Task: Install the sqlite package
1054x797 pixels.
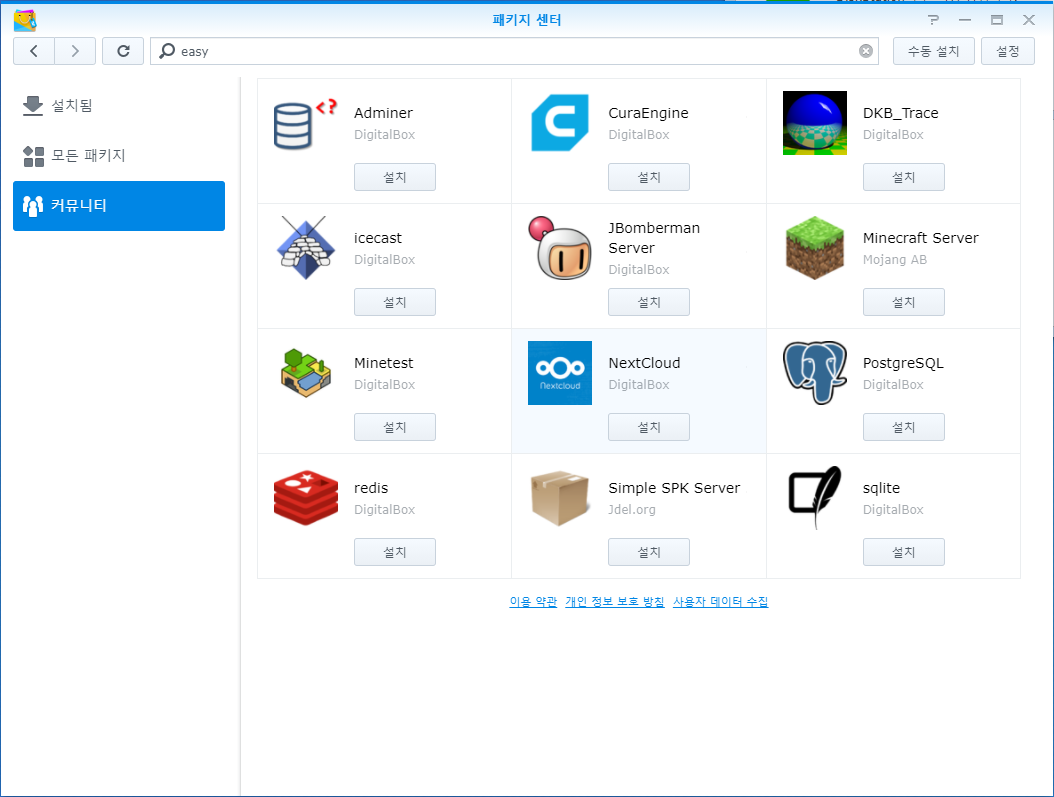Action: pyautogui.click(x=903, y=552)
